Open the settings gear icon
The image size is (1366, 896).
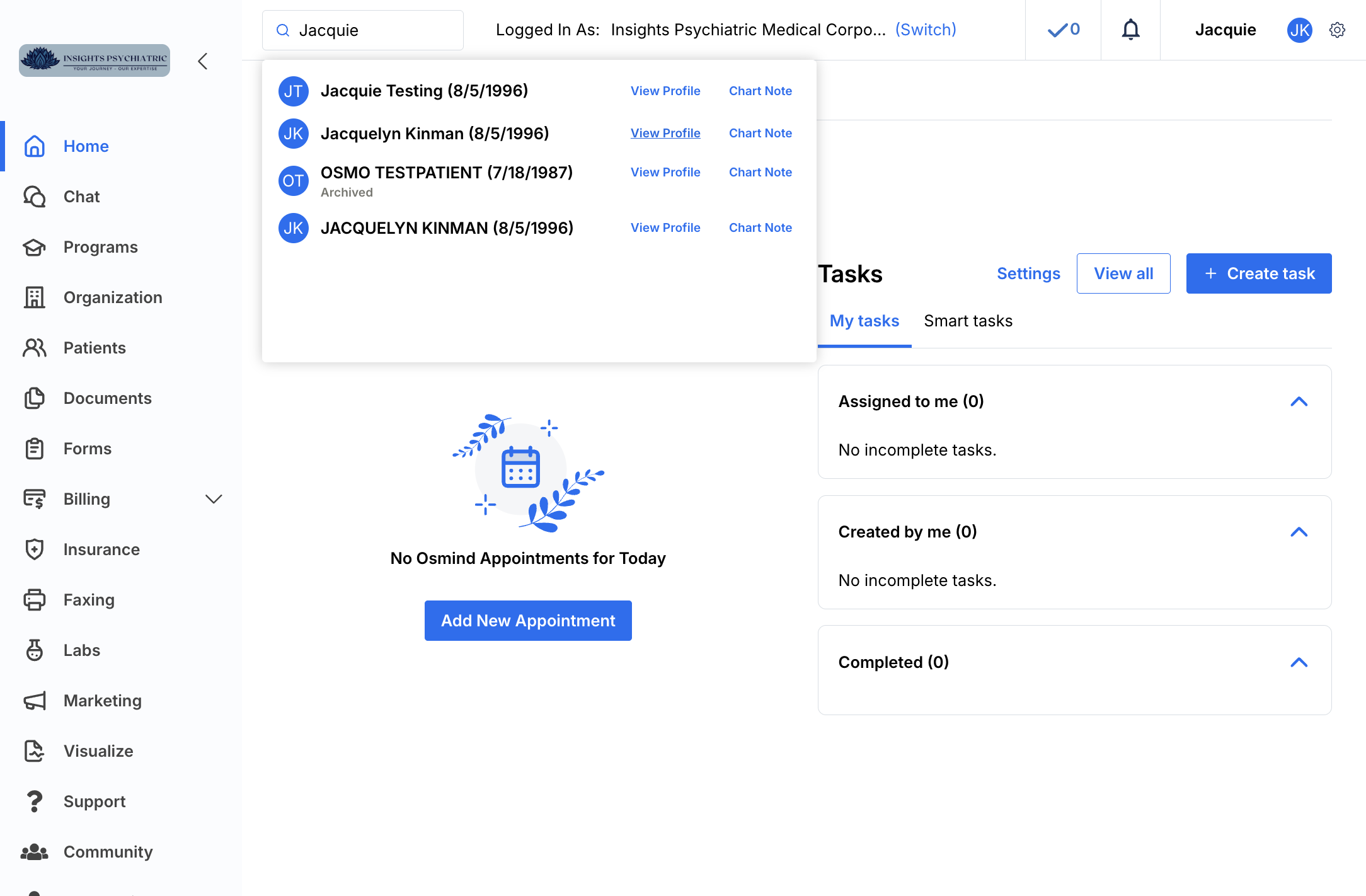1337,30
